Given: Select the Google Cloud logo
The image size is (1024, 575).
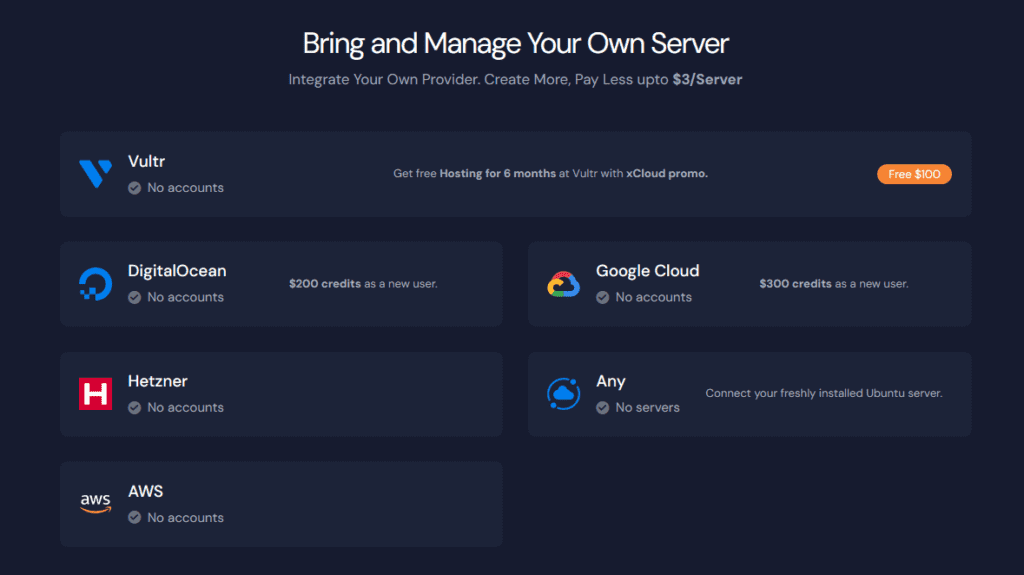Looking at the screenshot, I should point(563,284).
